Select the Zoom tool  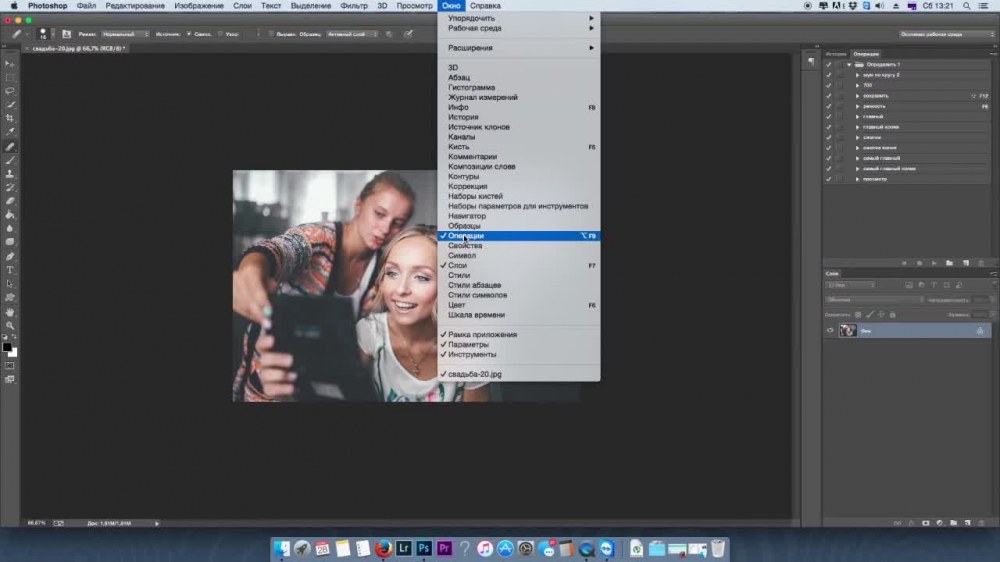coord(11,326)
